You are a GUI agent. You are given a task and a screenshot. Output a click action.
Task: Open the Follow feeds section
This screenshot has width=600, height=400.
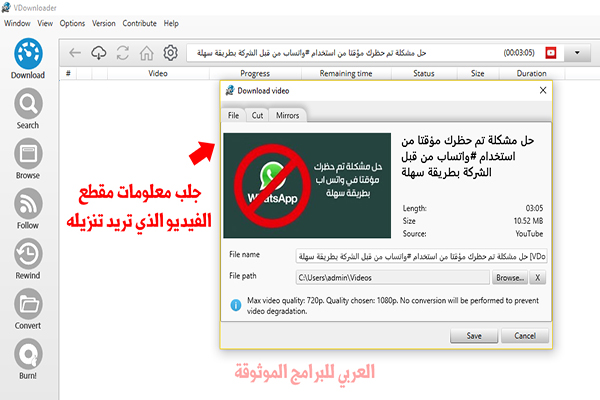pos(28,209)
